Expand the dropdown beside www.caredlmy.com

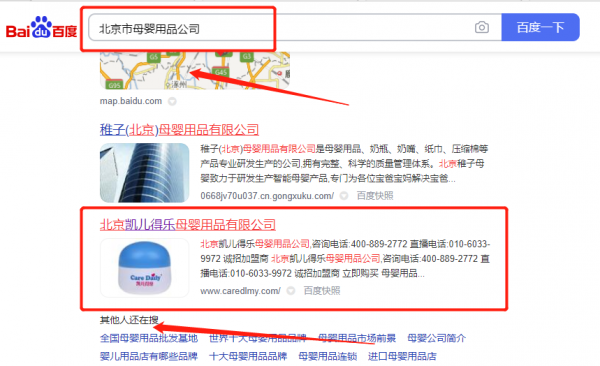(291, 291)
